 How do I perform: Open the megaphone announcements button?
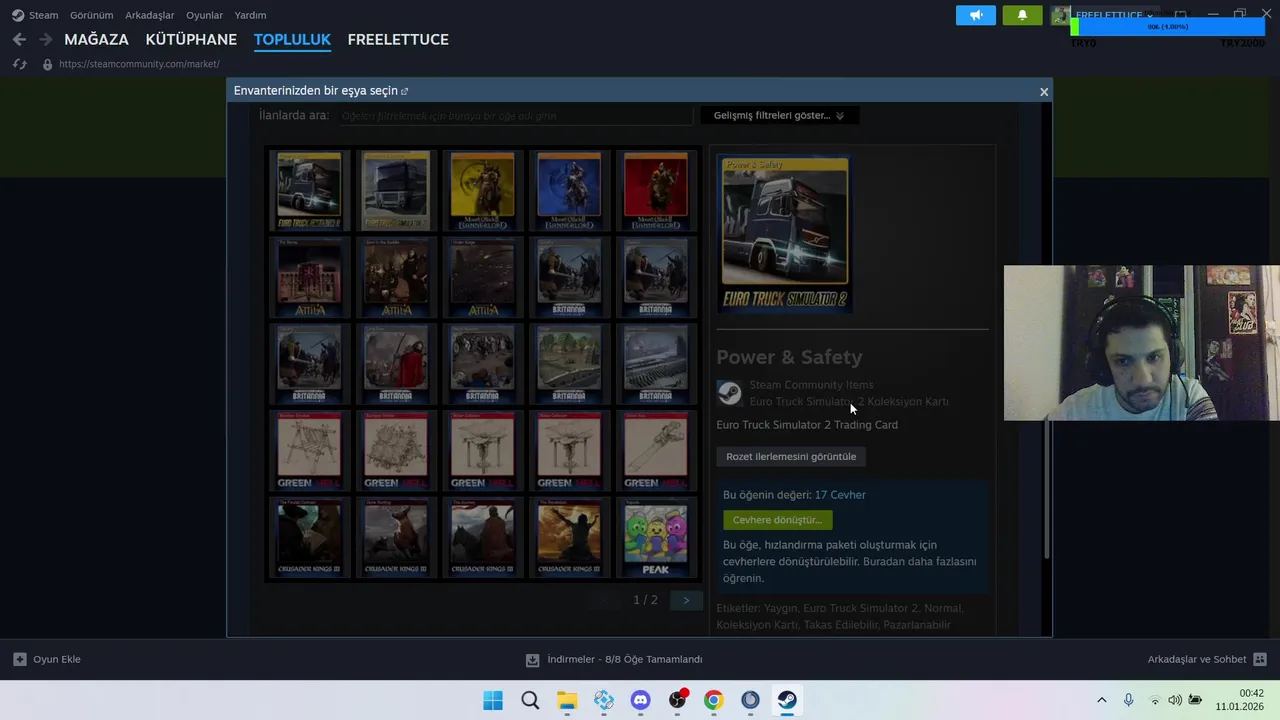pyautogui.click(x=976, y=15)
